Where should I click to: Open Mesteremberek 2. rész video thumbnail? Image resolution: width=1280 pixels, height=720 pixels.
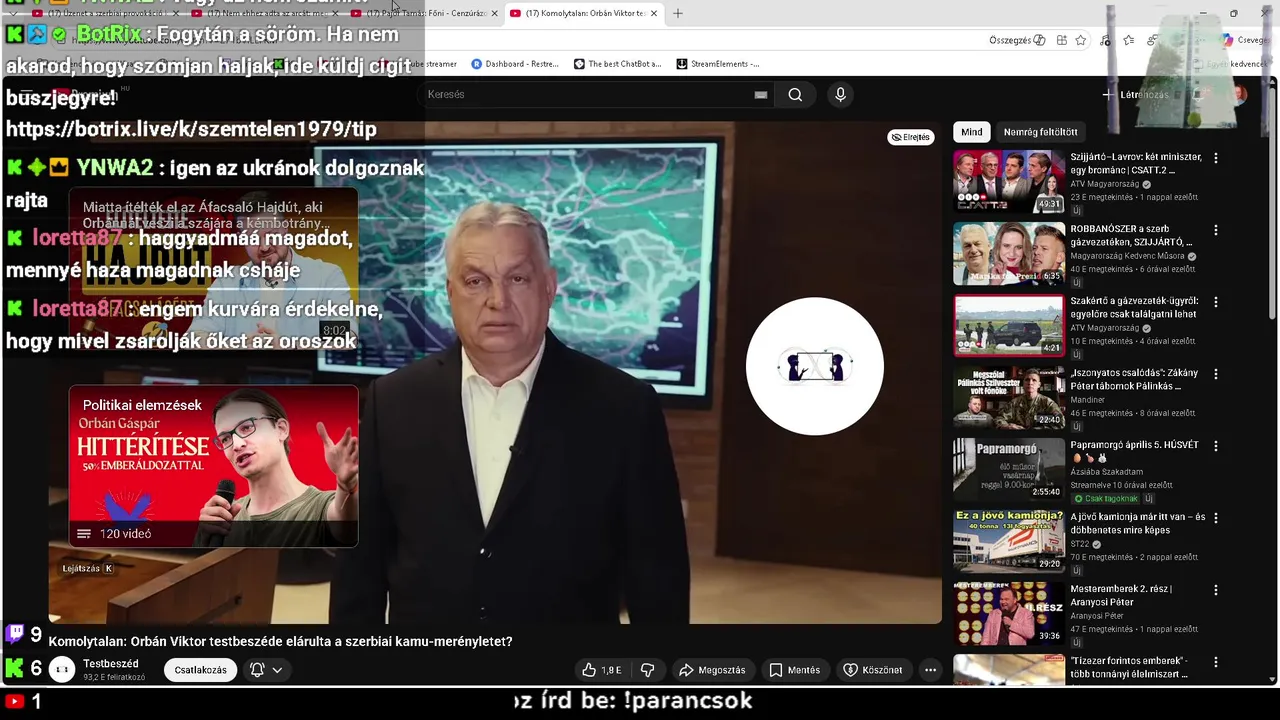(1009, 613)
